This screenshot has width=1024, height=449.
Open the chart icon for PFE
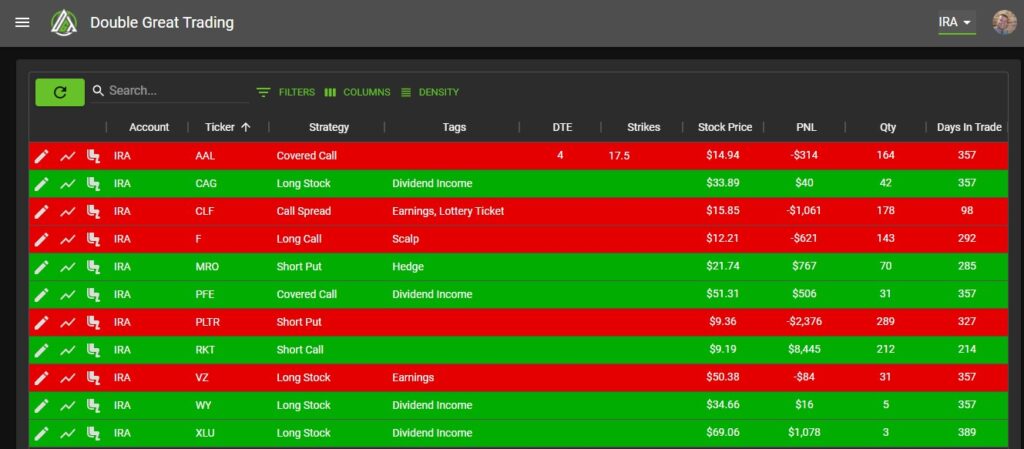(x=68, y=294)
